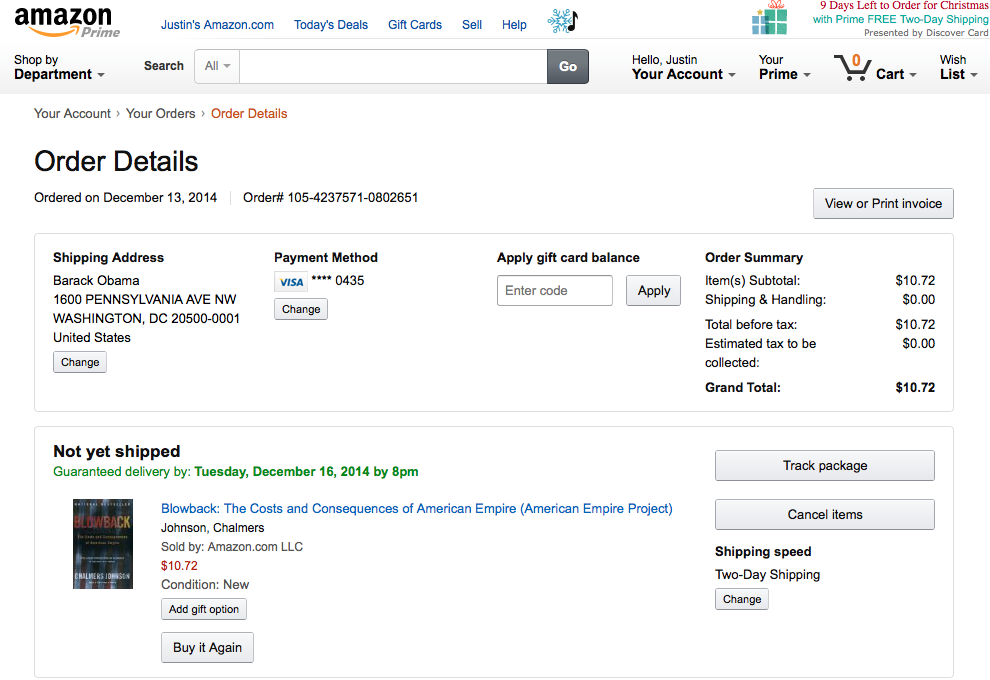Click the Grand Total $10.72 amount

pyautogui.click(x=915, y=388)
